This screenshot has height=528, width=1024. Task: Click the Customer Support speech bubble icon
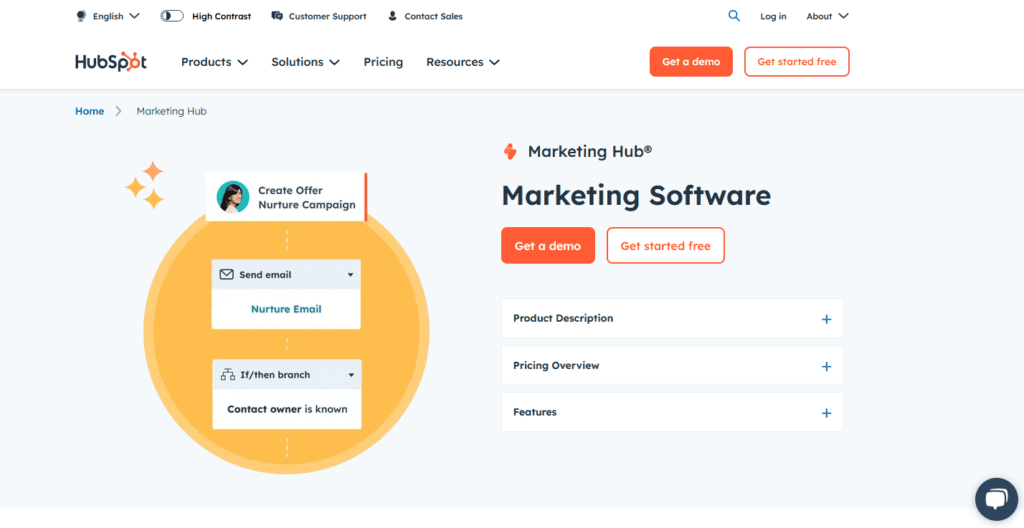(x=277, y=16)
